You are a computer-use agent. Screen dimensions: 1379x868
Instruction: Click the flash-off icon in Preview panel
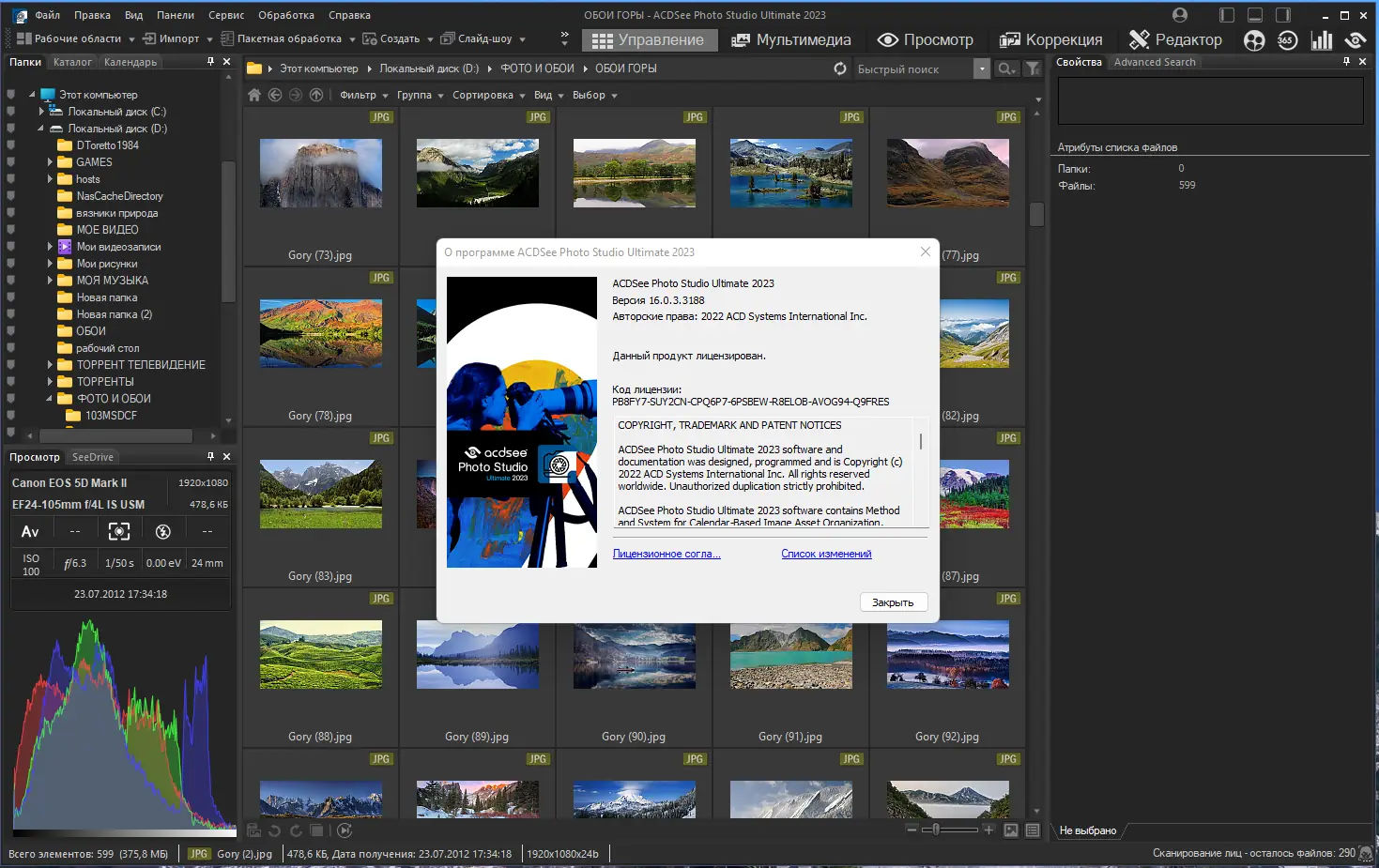(x=163, y=531)
